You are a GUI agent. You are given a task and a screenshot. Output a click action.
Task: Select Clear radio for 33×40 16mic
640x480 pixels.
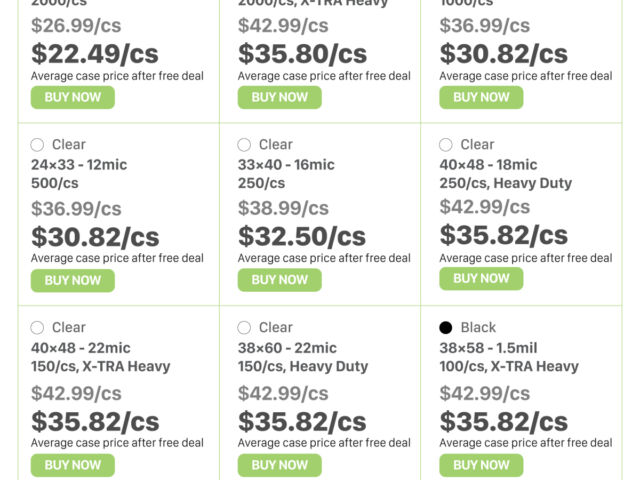coord(244,145)
